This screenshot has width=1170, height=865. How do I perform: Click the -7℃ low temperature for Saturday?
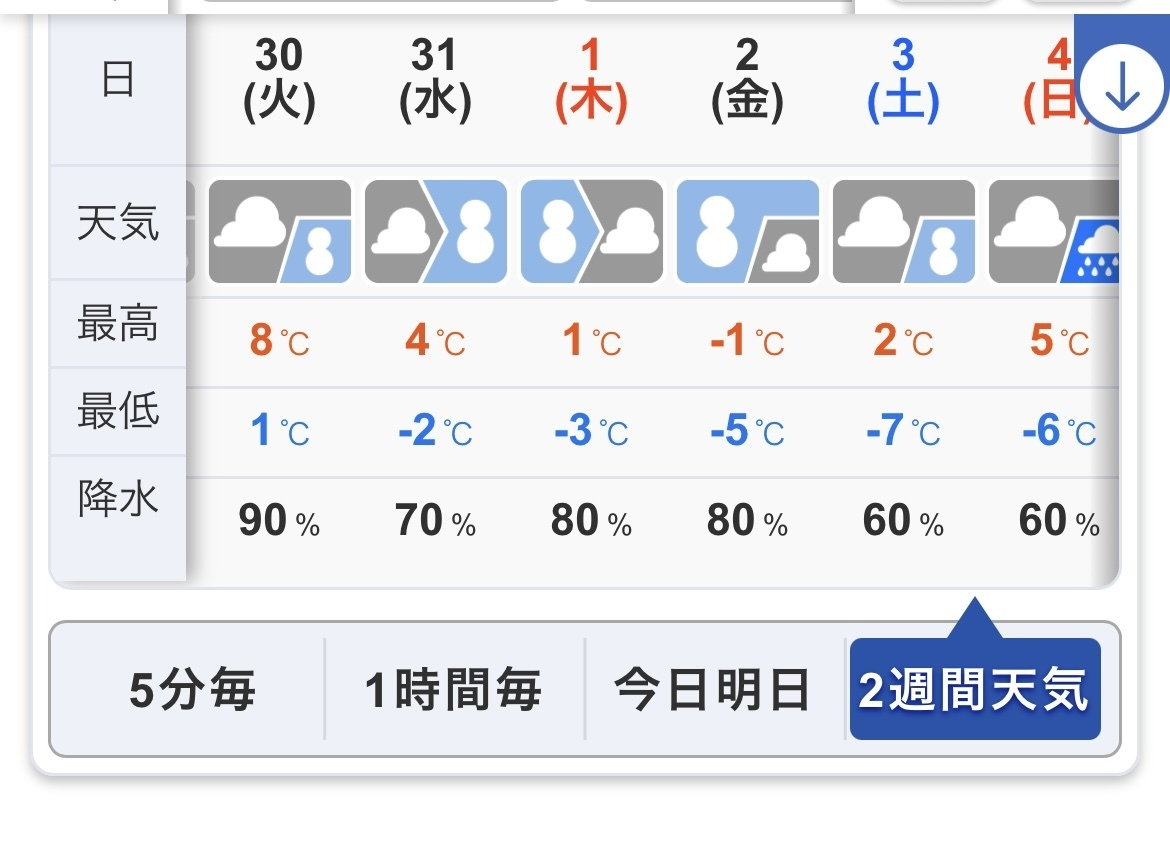pos(904,431)
